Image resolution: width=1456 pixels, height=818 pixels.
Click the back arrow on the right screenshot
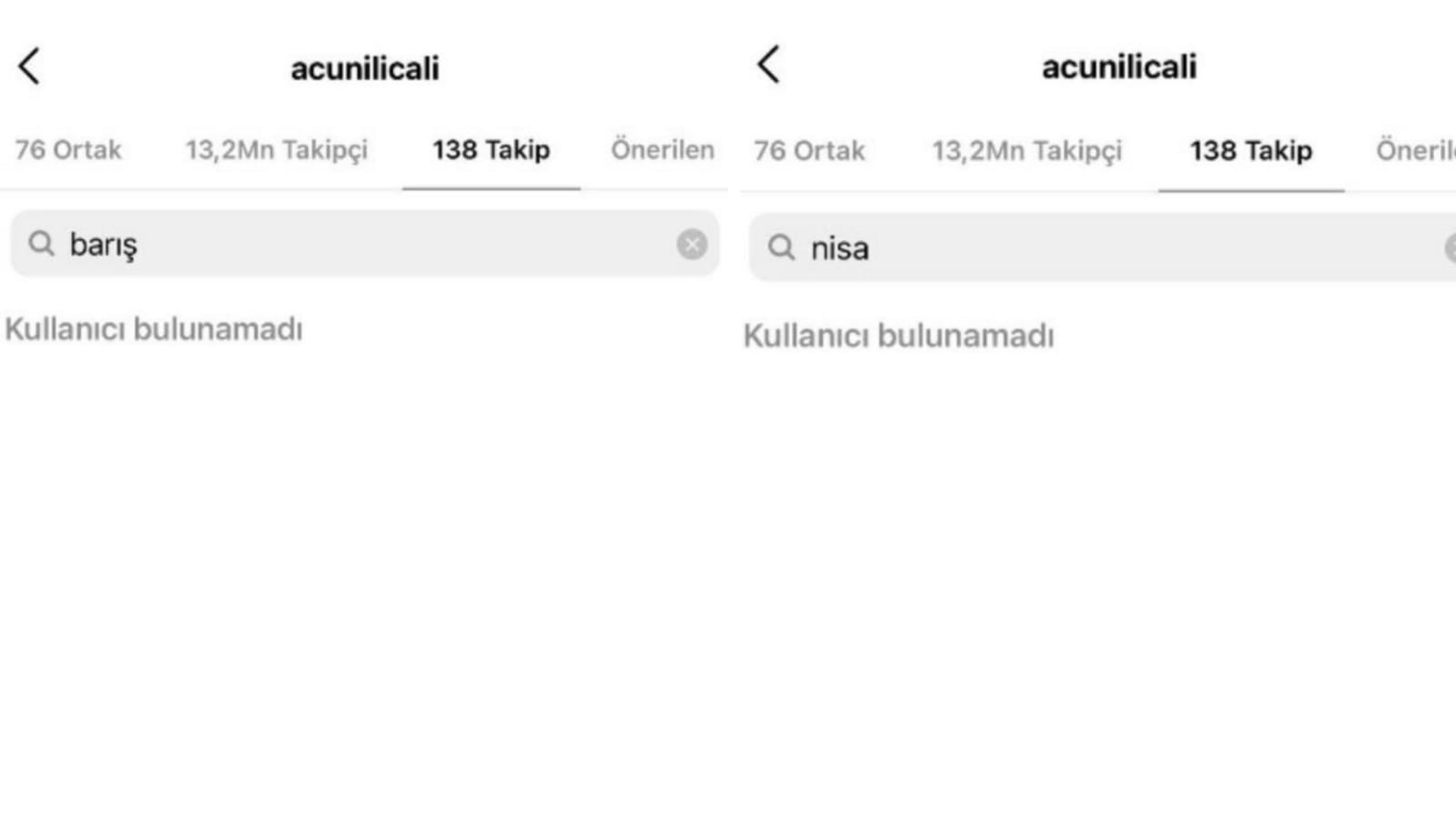click(x=770, y=66)
